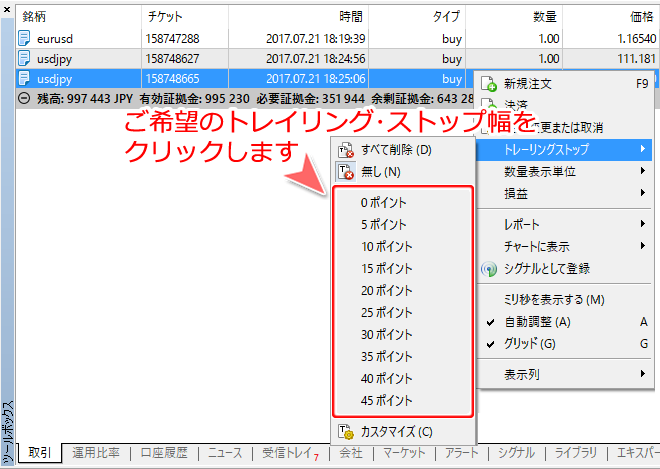Expand the チャートに表示 submenu arrow
This screenshot has height=469, width=660.
tap(643, 246)
